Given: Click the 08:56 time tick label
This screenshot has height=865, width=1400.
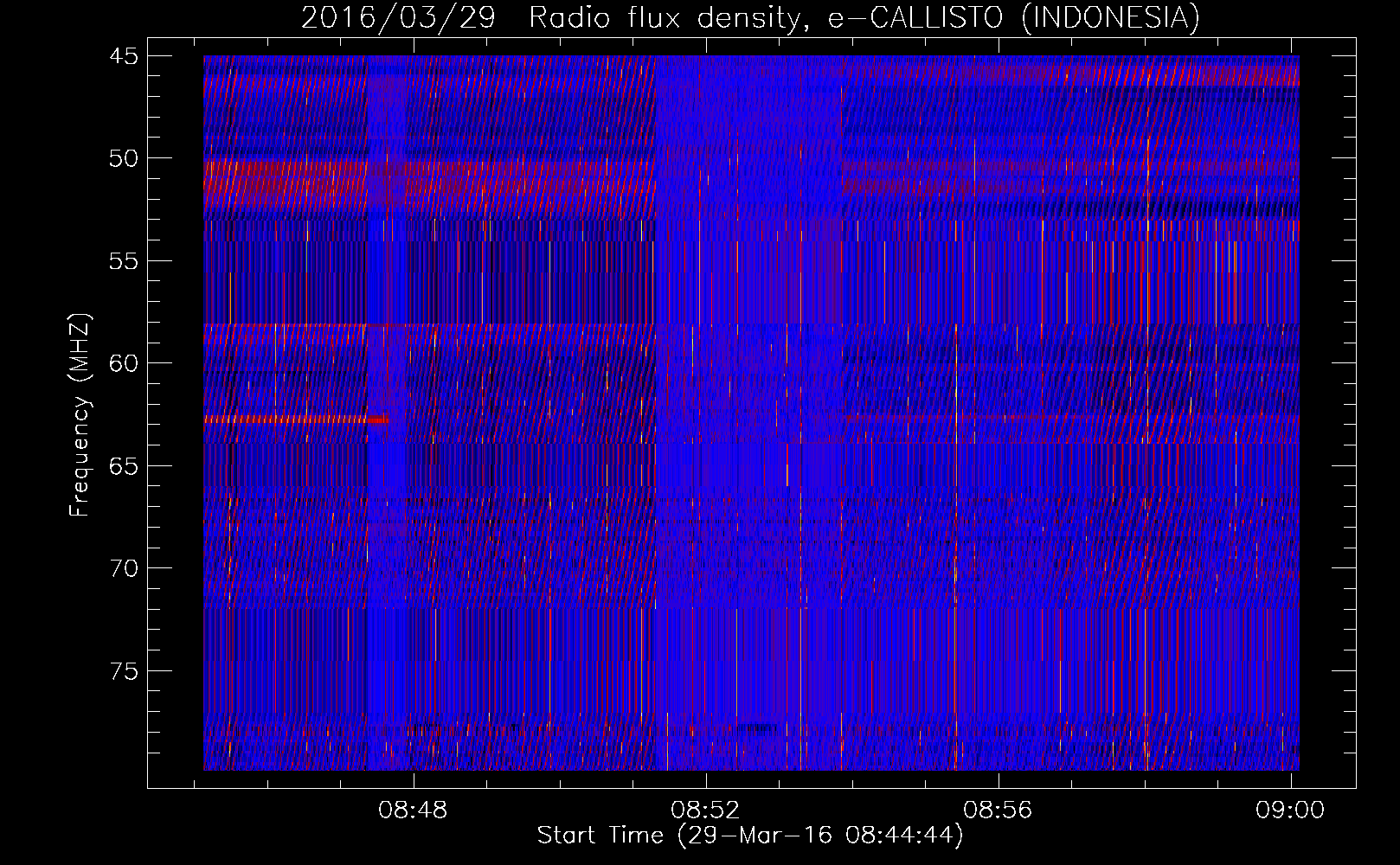Looking at the screenshot, I should [x=999, y=811].
